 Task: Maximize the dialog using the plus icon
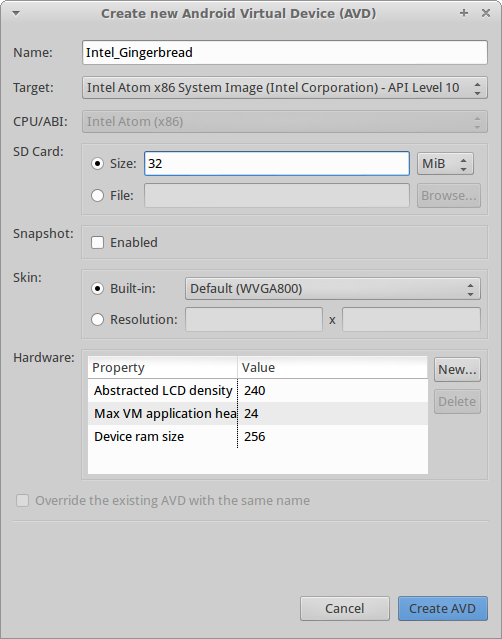point(464,13)
